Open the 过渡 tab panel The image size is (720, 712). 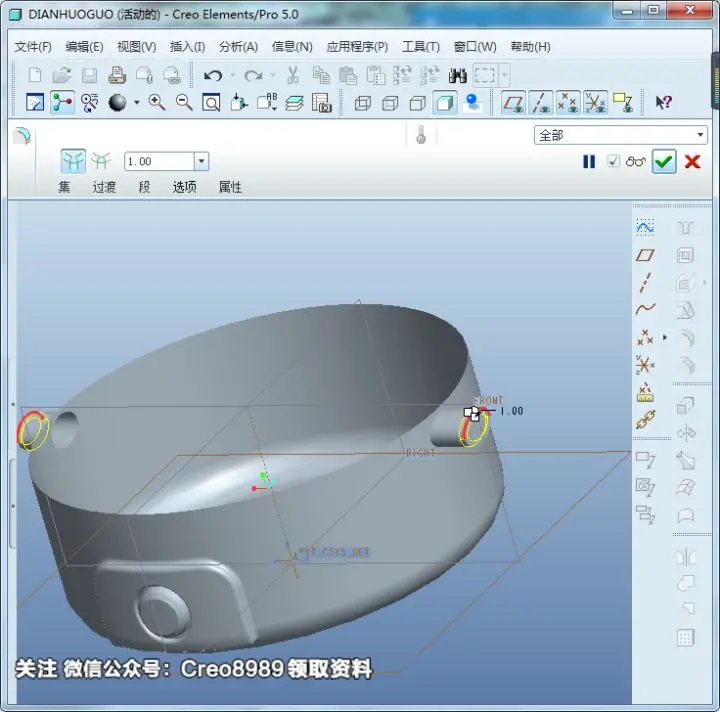pyautogui.click(x=104, y=187)
